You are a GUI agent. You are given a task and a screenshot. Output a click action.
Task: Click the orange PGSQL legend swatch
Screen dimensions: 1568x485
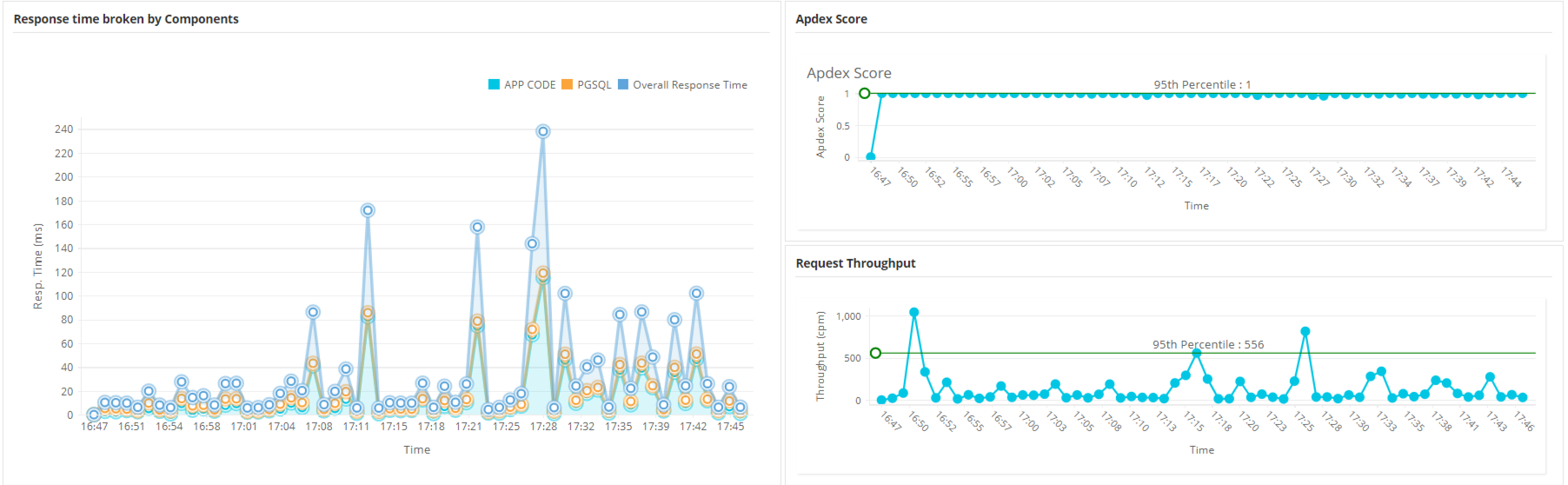tap(567, 85)
